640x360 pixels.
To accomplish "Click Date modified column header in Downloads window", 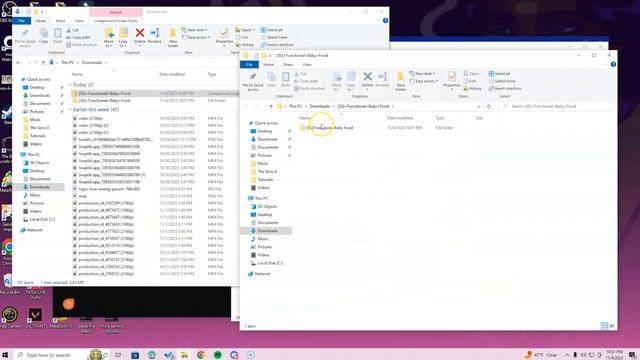I will pyautogui.click(x=172, y=74).
